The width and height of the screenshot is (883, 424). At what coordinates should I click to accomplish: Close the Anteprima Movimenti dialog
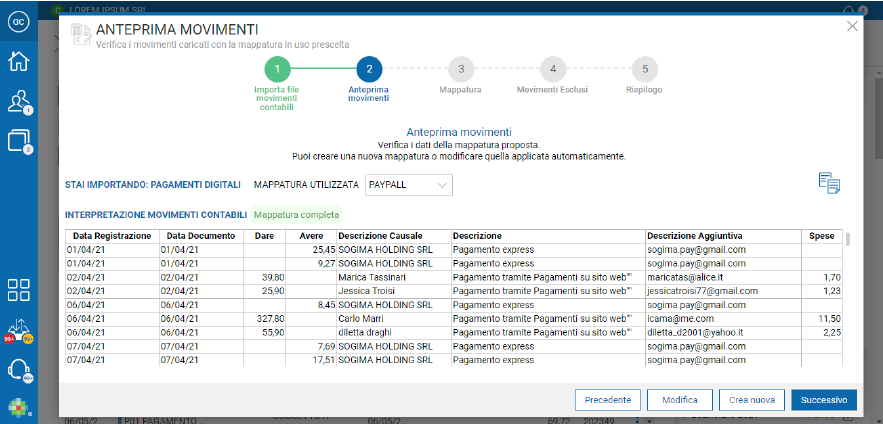point(852,26)
